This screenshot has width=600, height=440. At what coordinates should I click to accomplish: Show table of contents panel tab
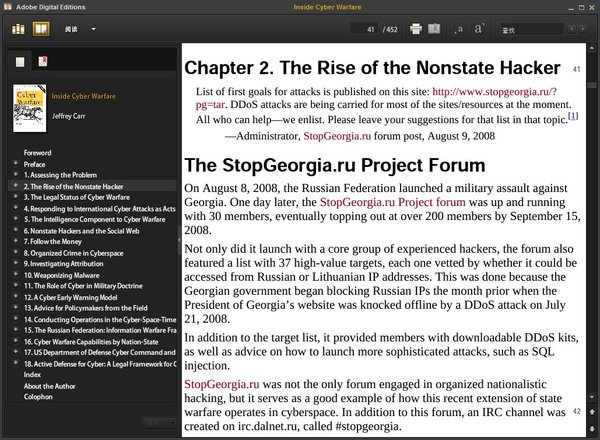click(21, 62)
